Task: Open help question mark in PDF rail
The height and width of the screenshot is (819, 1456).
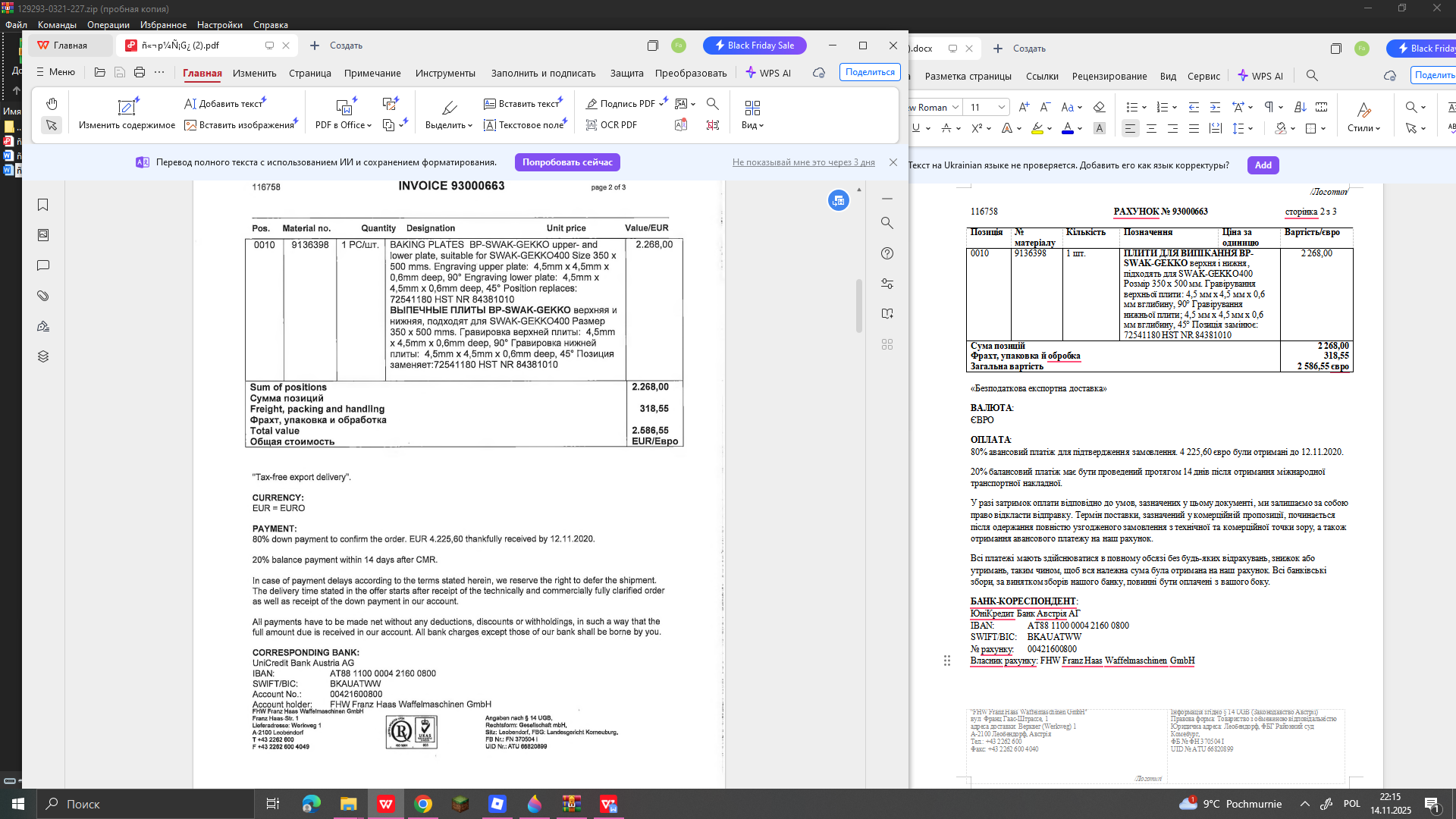Action: point(887,253)
